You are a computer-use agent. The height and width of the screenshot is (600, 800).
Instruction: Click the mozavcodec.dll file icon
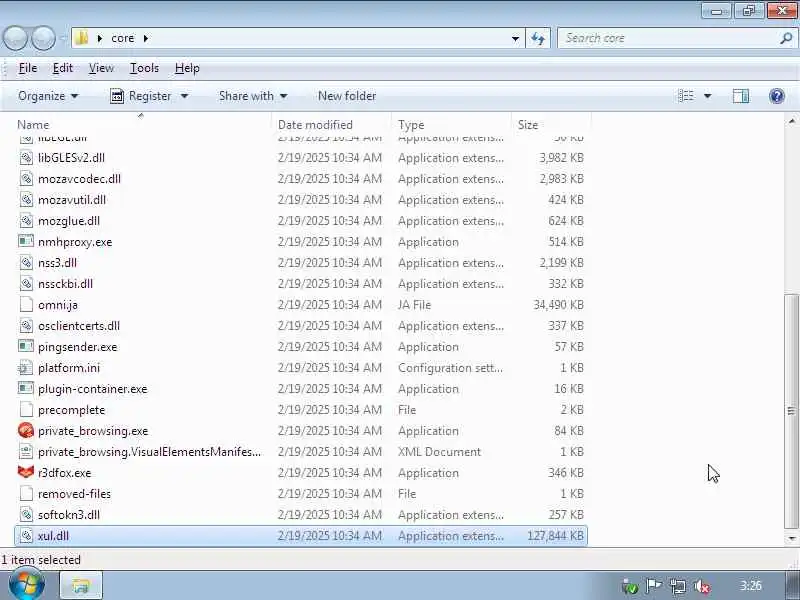pyautogui.click(x=26, y=179)
